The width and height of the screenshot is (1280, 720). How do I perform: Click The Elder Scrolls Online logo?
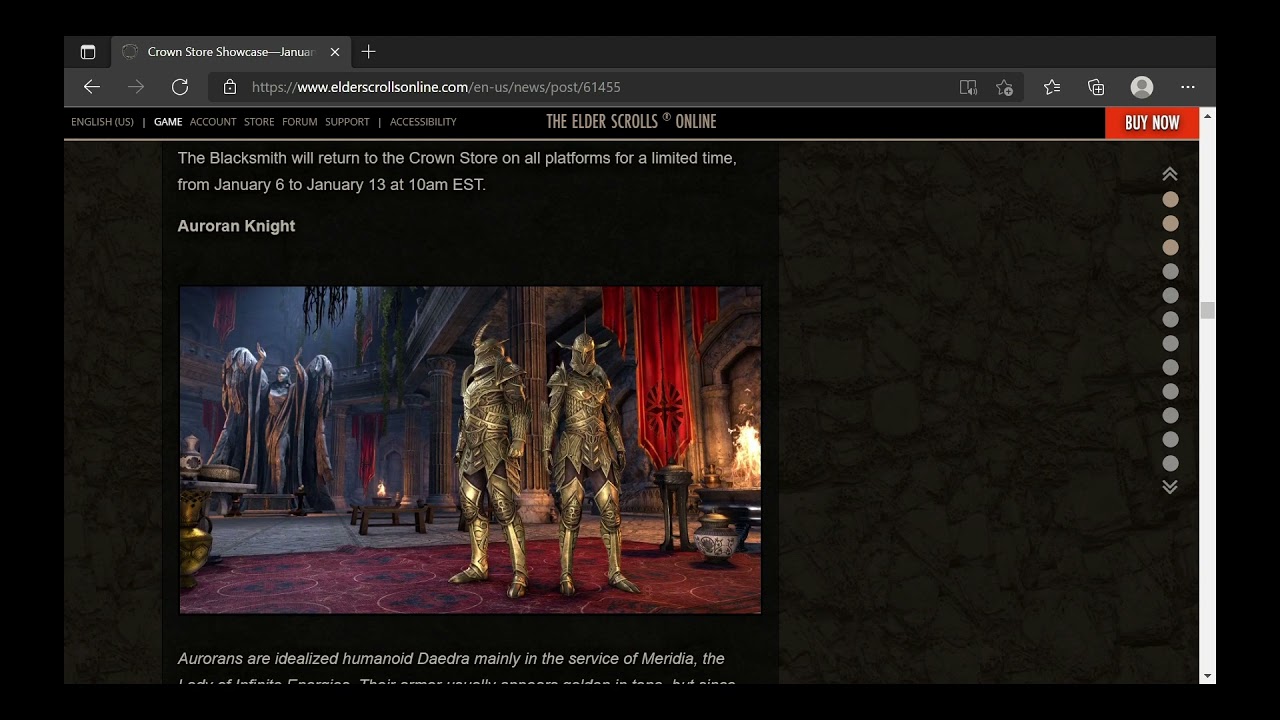click(x=631, y=122)
